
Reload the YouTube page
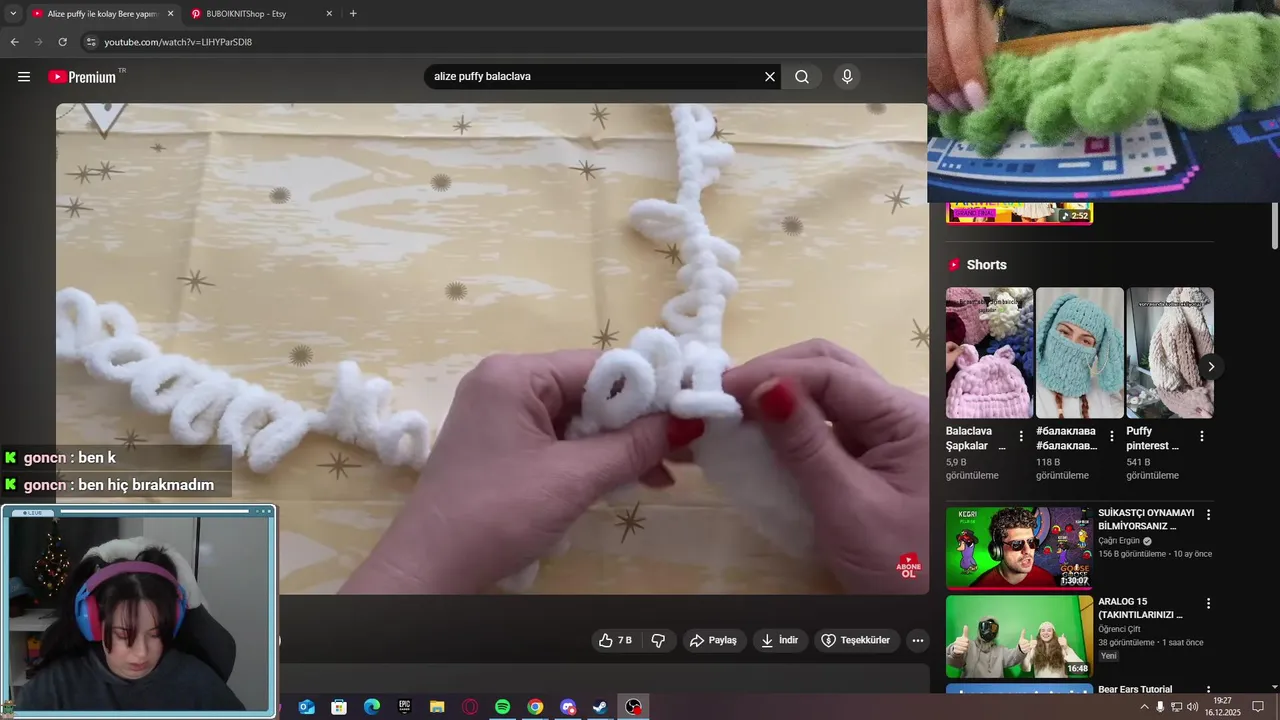62,42
